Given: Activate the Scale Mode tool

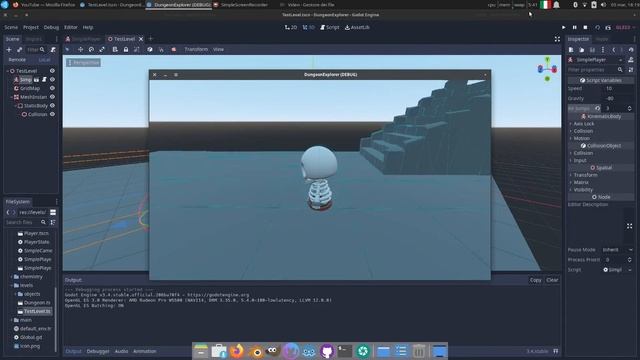Looking at the screenshot, I should click(x=102, y=49).
